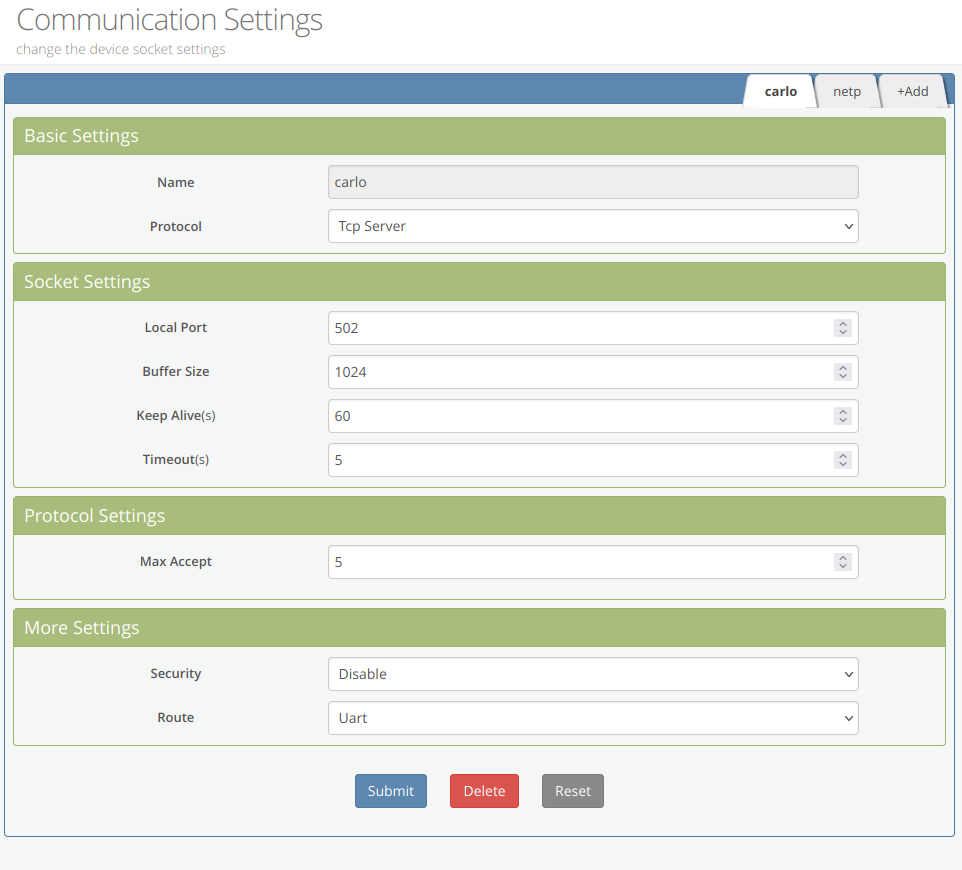962x870 pixels.
Task: Click the gray Reset button
Action: coord(573,791)
